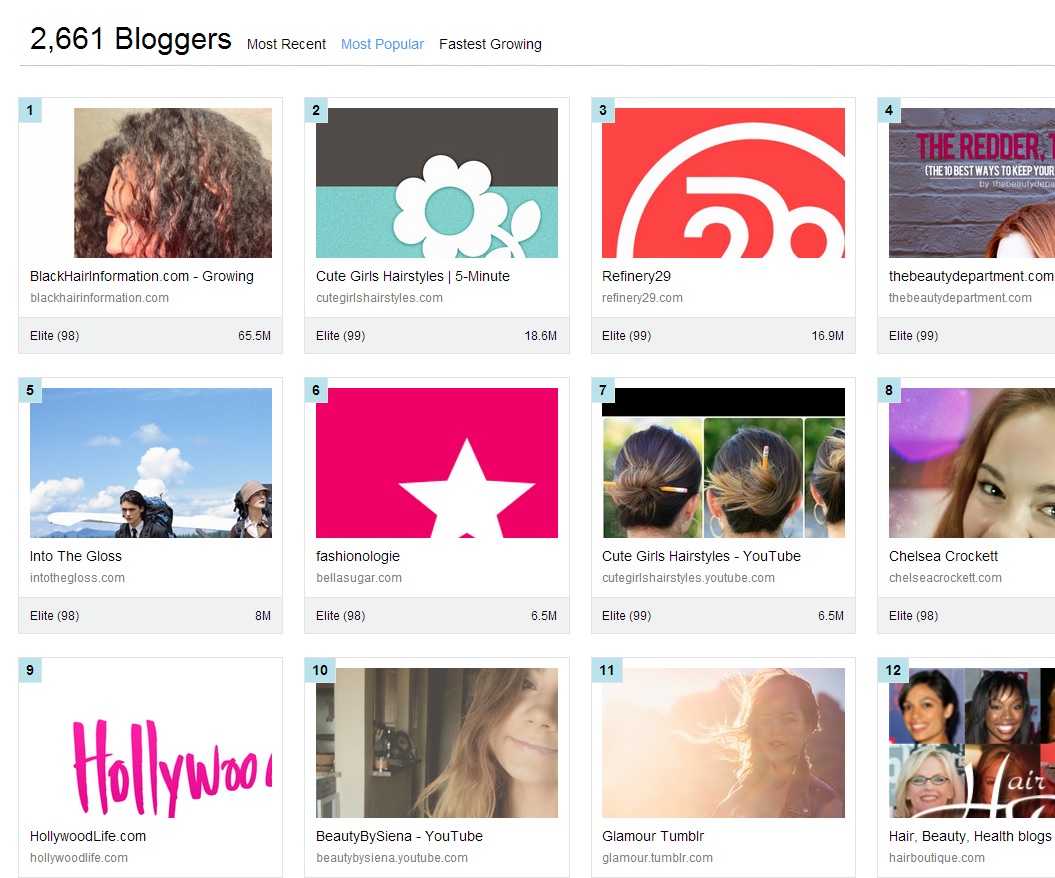Open the Chelsea Crockett title link
Image resolution: width=1055 pixels, height=878 pixels.
pyautogui.click(x=943, y=556)
